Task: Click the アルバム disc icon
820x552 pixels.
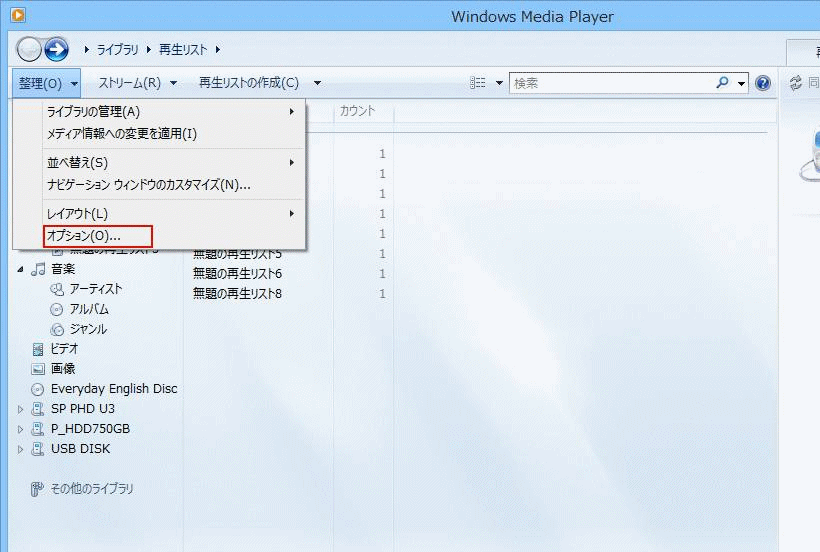Action: pos(56,309)
